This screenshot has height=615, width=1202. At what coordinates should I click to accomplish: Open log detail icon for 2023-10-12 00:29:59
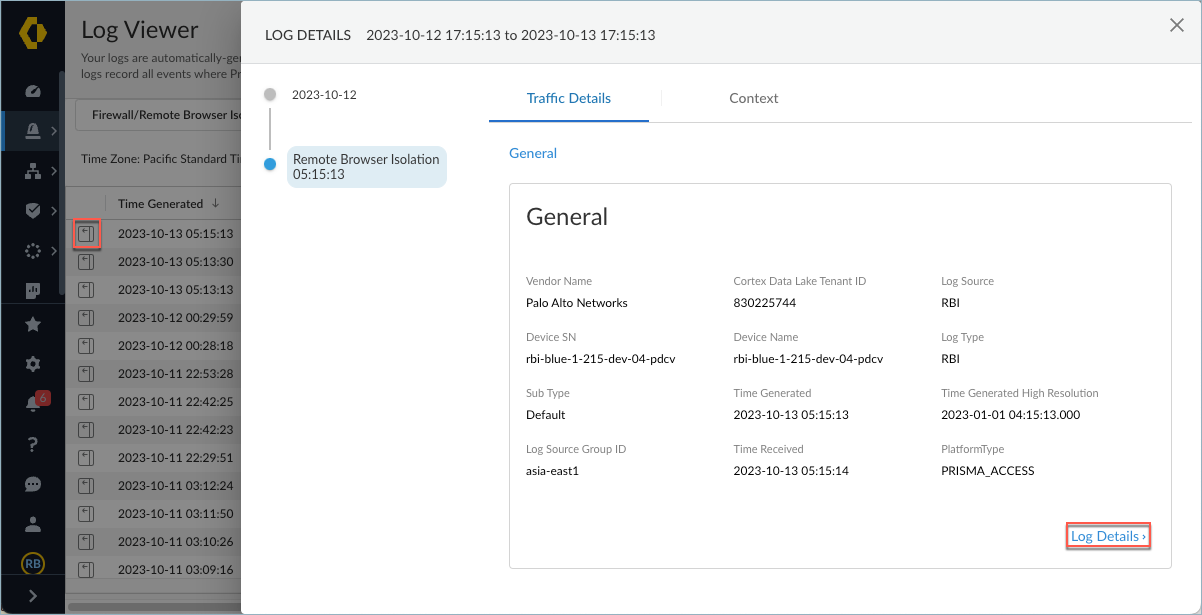click(x=86, y=318)
